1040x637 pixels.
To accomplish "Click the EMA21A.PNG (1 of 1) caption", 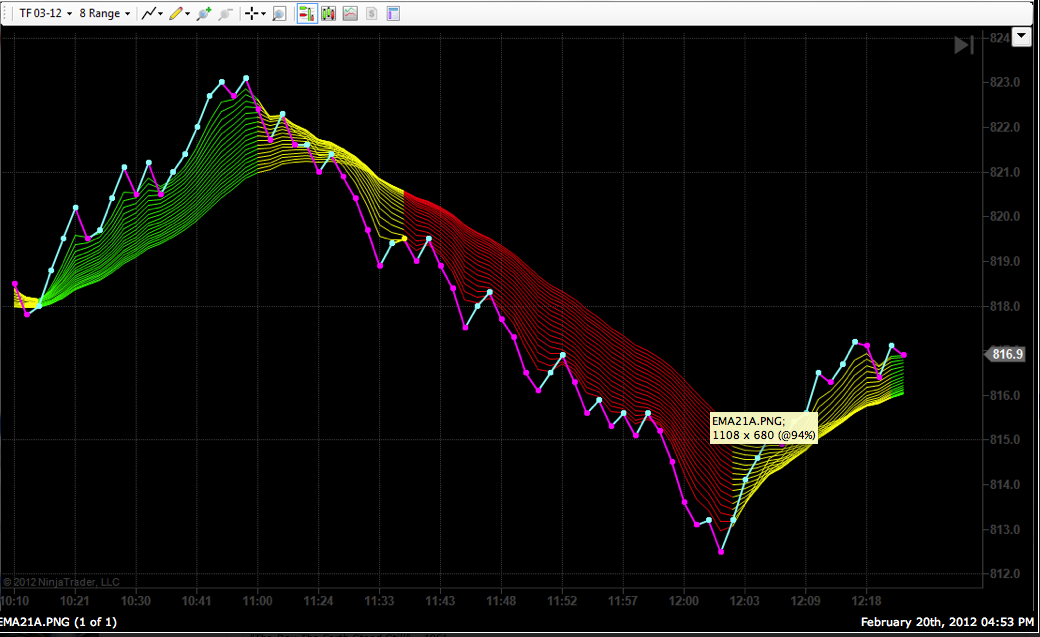I will pos(58,622).
